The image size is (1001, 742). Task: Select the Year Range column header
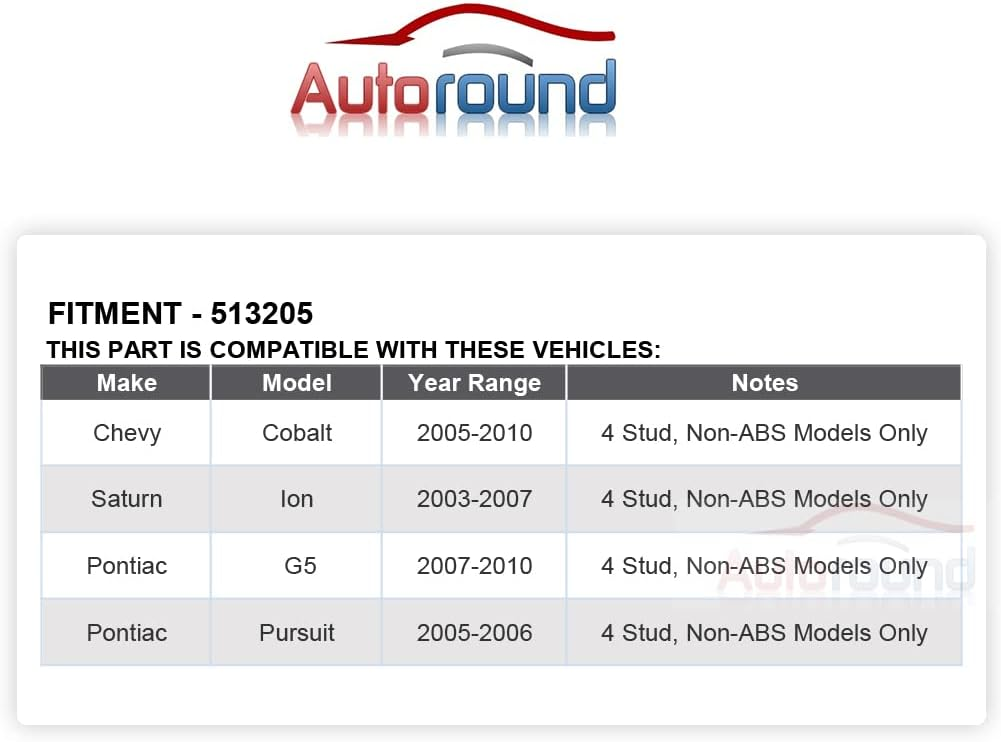tap(474, 382)
